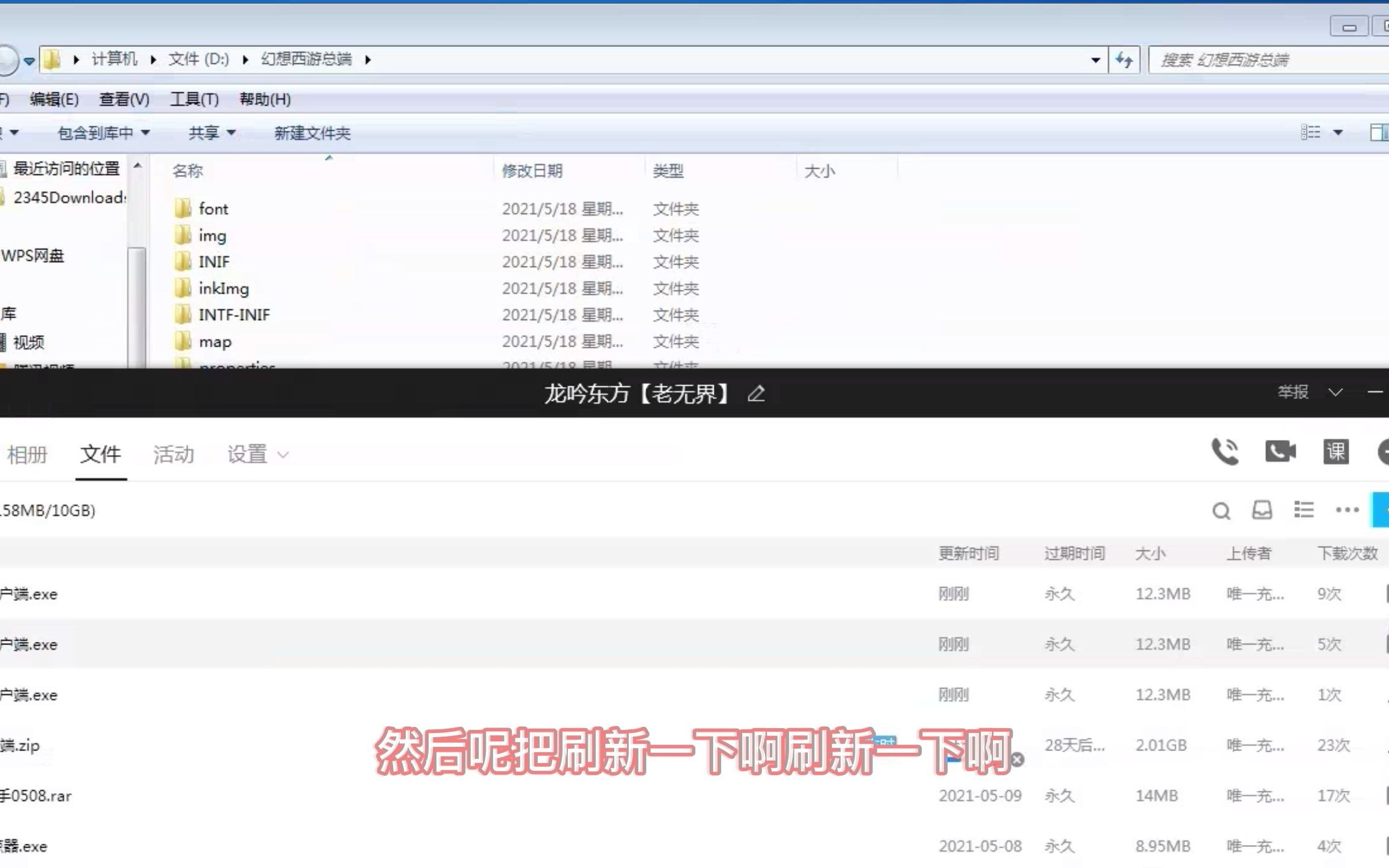
Task: Select WPS网盘 in sidebar
Action: pos(33,256)
